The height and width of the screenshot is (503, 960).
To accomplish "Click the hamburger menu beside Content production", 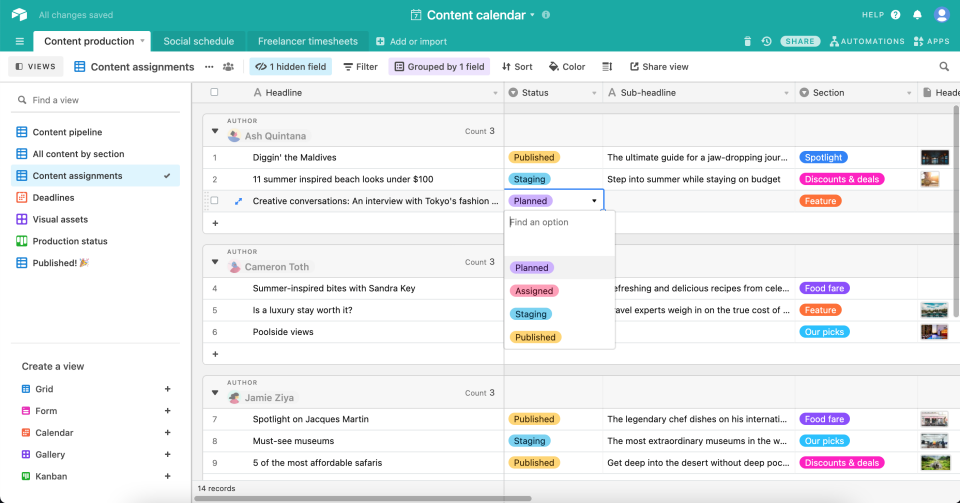I will pos(19,41).
